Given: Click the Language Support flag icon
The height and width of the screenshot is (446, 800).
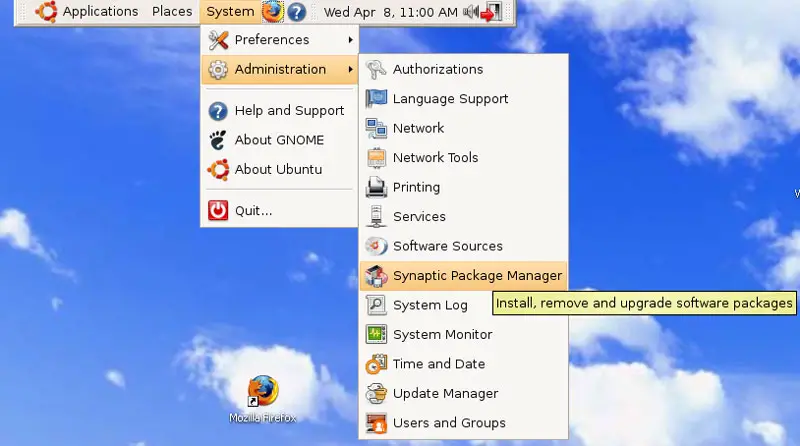Looking at the screenshot, I should point(377,99).
